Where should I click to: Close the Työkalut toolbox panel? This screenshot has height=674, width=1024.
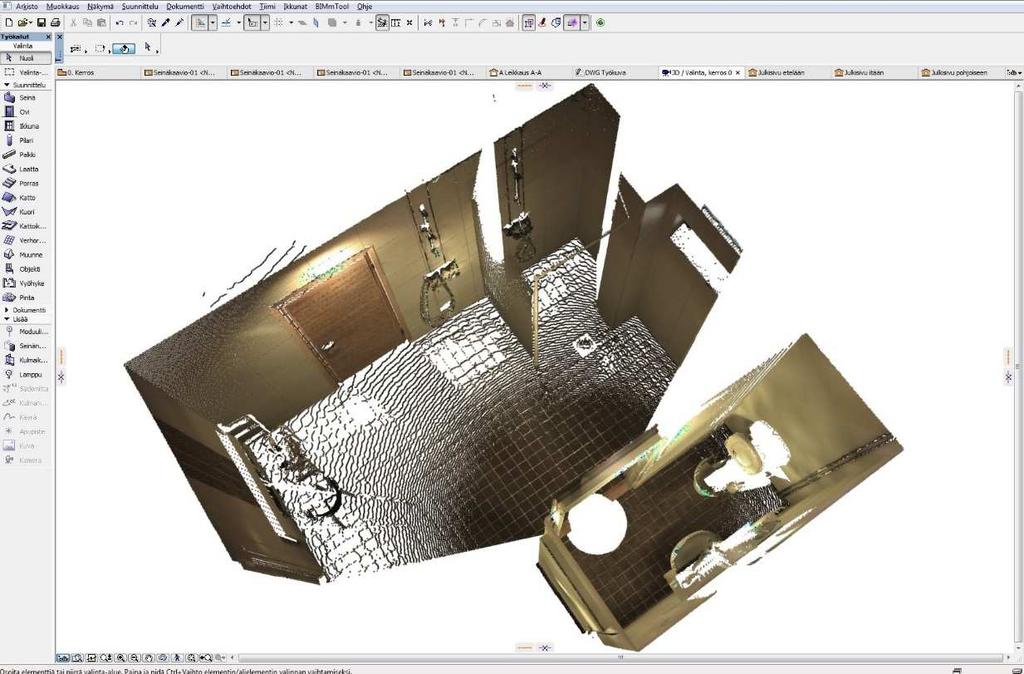coord(48,37)
